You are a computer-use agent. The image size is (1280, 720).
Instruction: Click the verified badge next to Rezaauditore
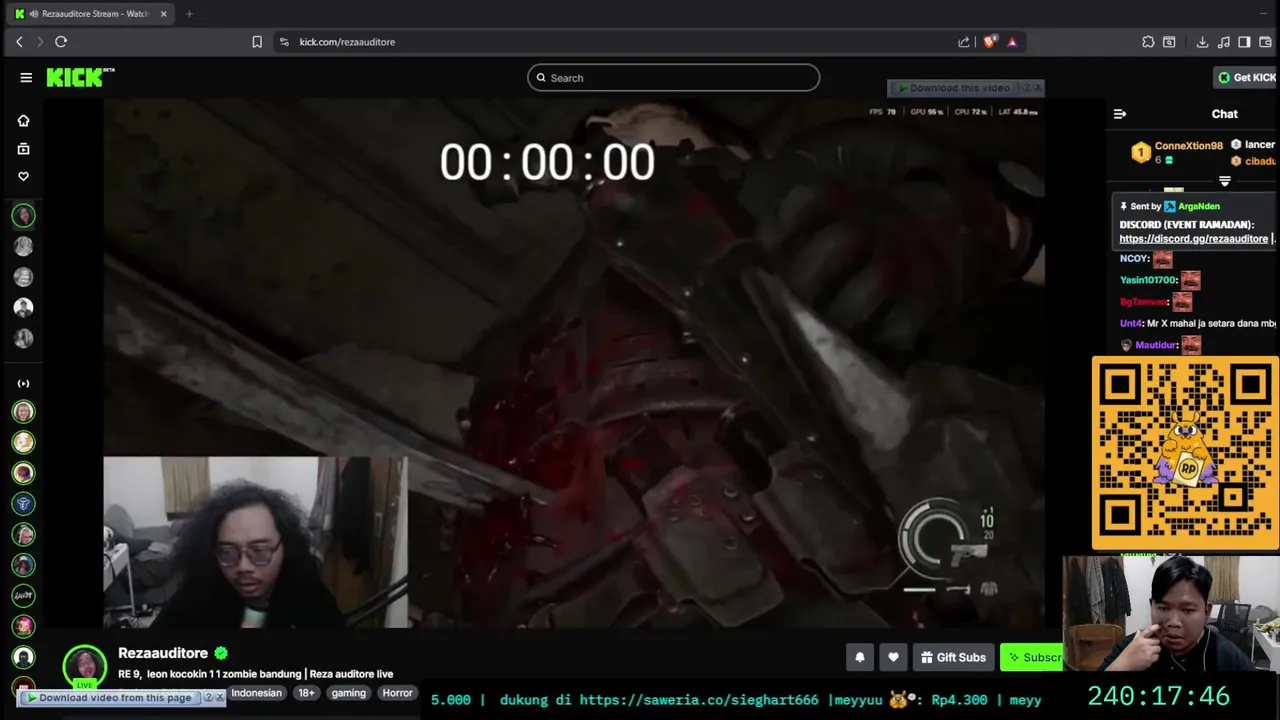point(221,653)
